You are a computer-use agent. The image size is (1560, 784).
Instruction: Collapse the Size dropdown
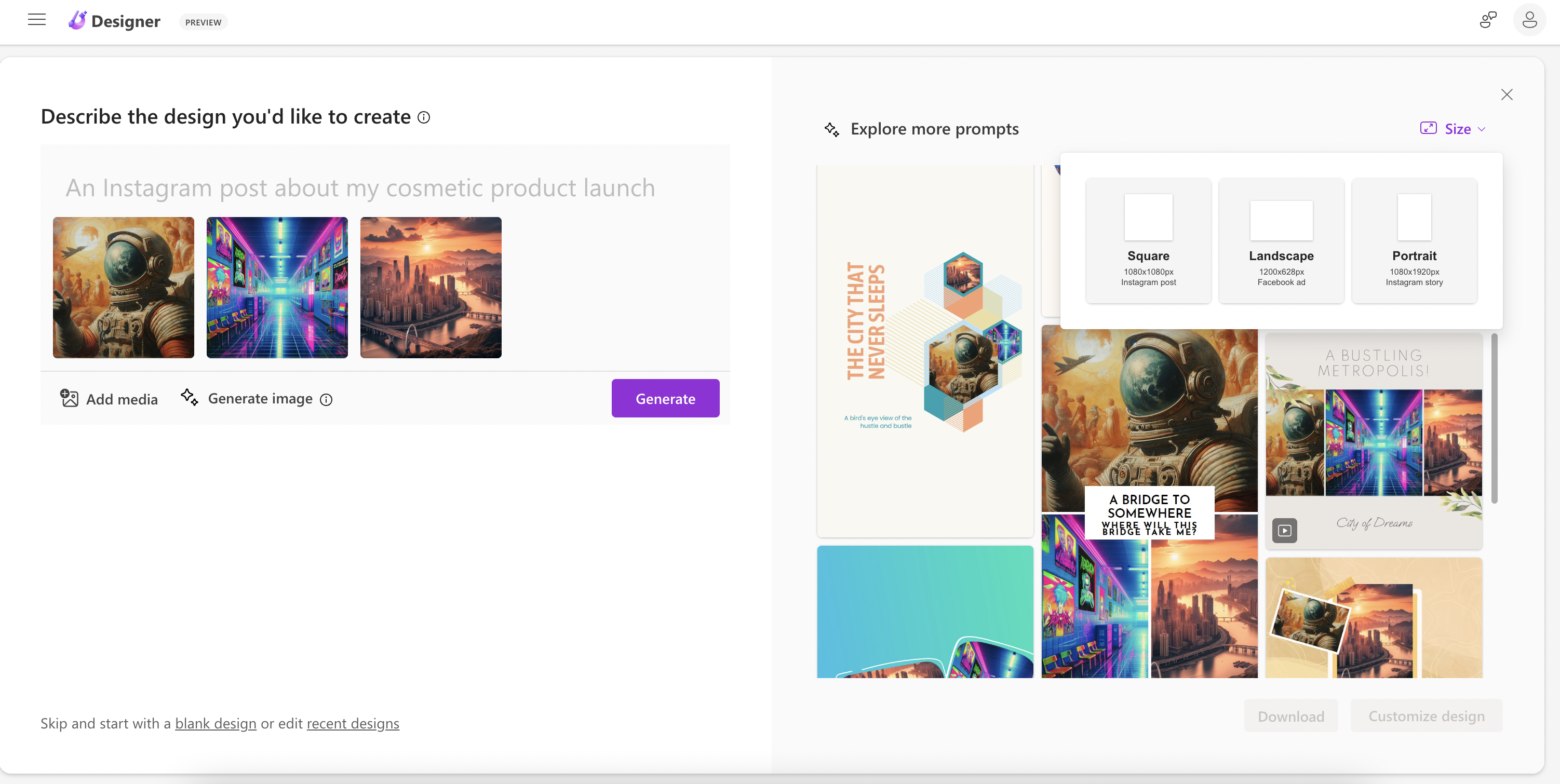tap(1454, 129)
